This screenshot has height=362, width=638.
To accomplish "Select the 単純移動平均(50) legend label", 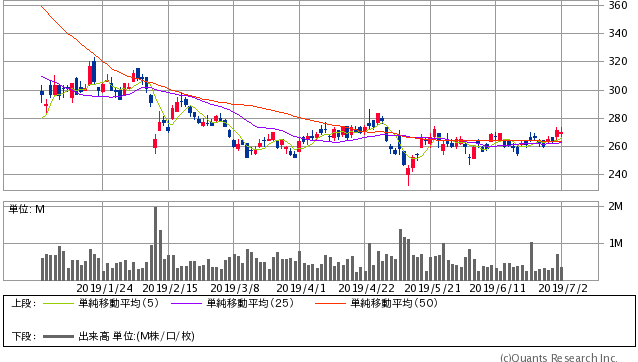I will pyautogui.click(x=394, y=303).
